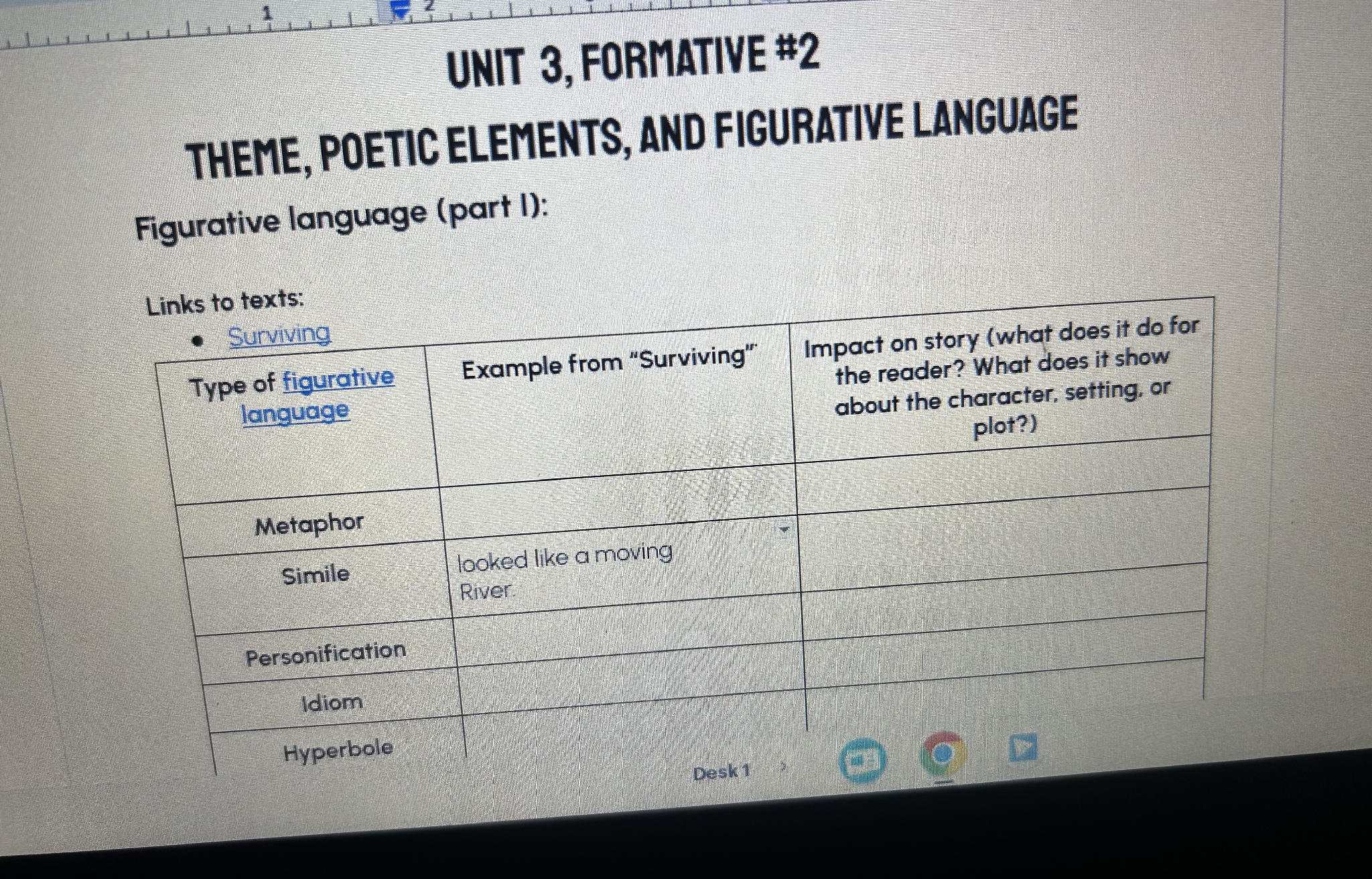Open the dropdown arrow in the Metaphor example cell
Screen dimensions: 1372x879
784,530
